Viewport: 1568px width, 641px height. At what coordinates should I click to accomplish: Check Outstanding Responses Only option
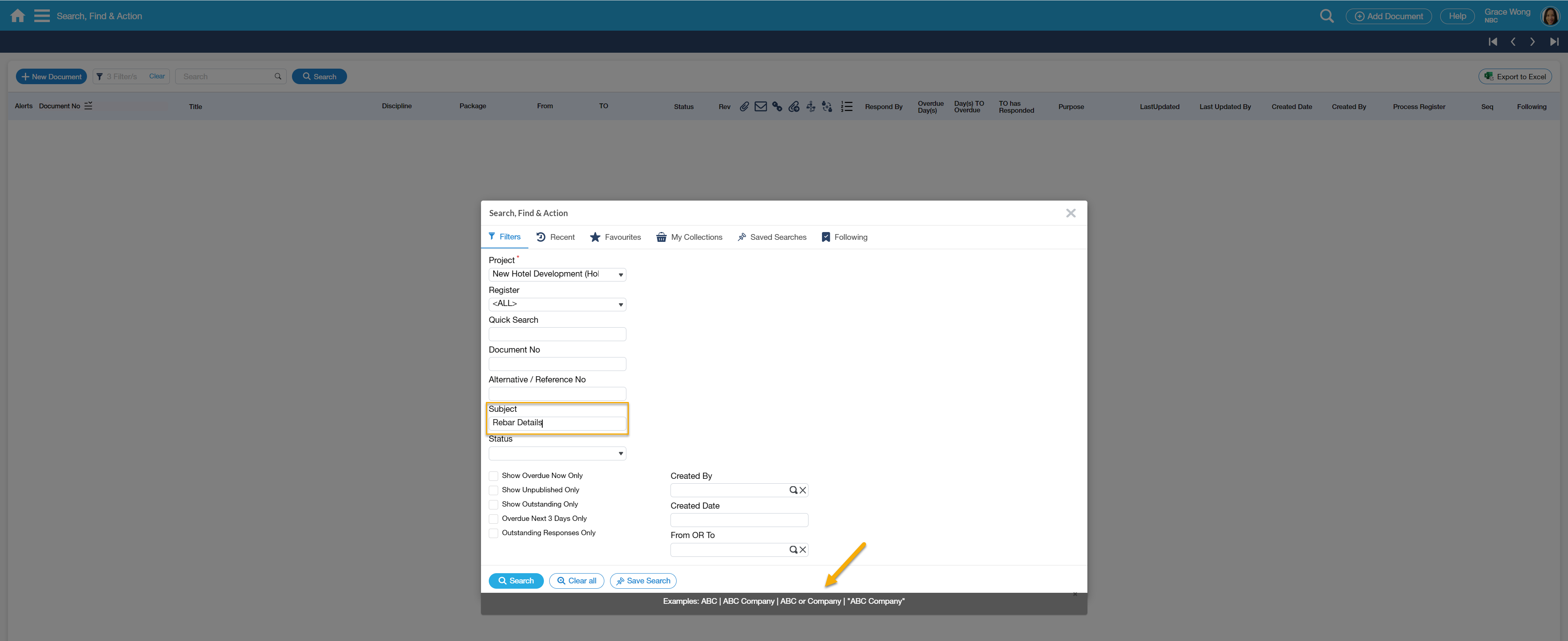click(x=494, y=533)
